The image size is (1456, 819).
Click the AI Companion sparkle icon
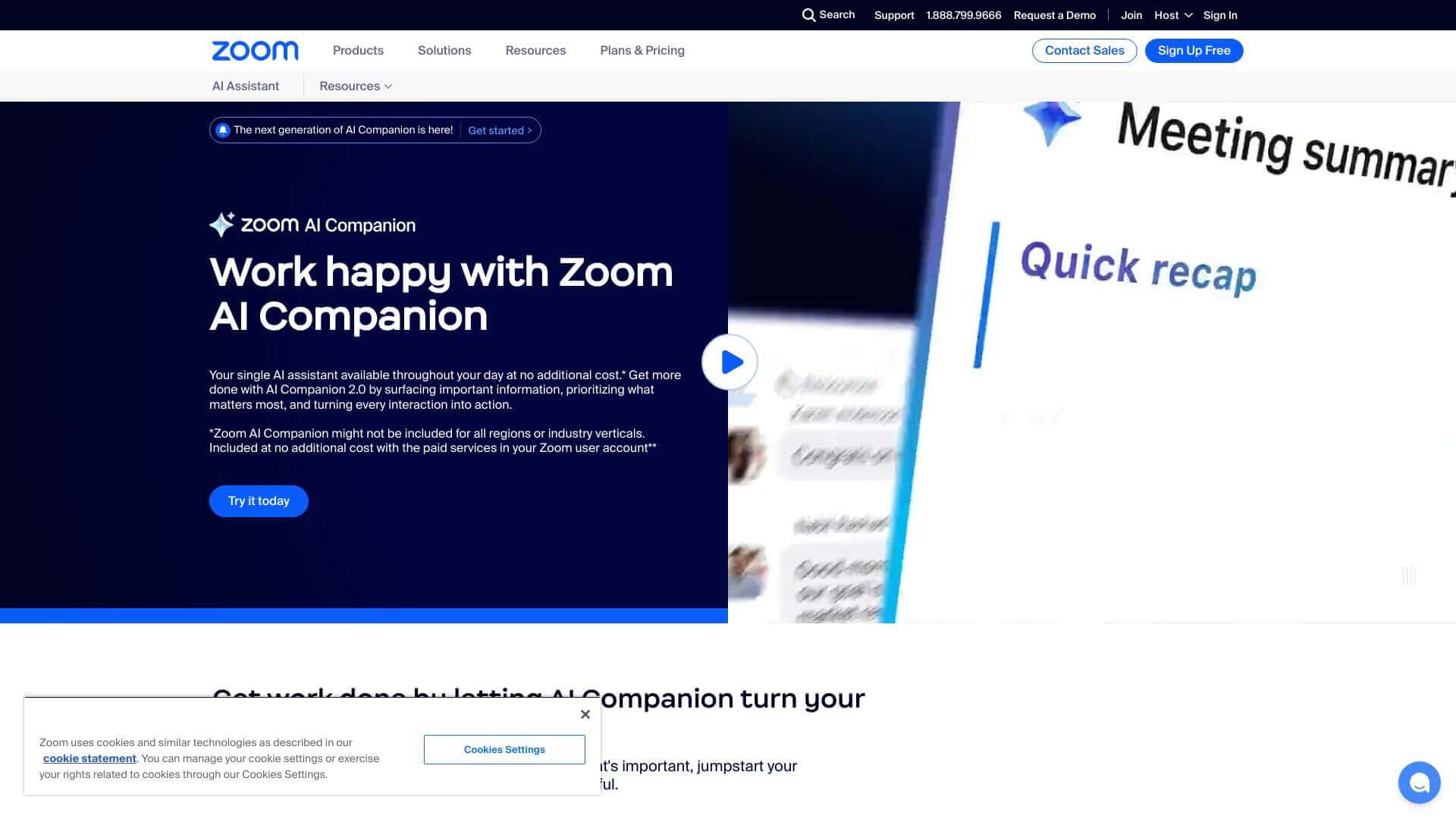(x=221, y=224)
